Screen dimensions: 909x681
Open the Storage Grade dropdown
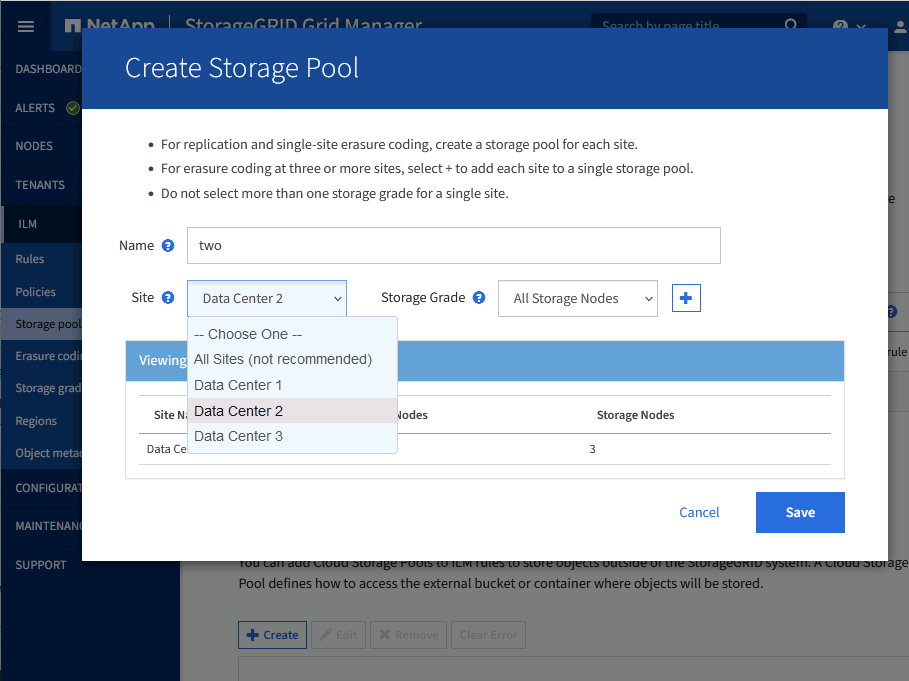click(x=577, y=298)
